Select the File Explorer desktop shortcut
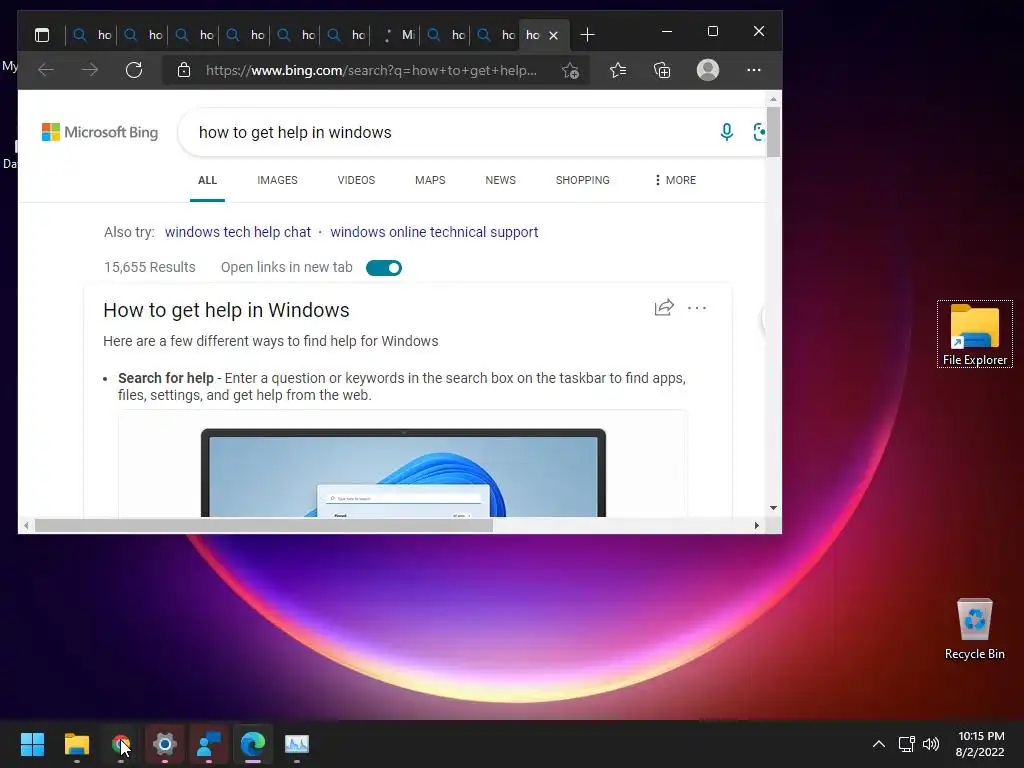 [x=974, y=334]
